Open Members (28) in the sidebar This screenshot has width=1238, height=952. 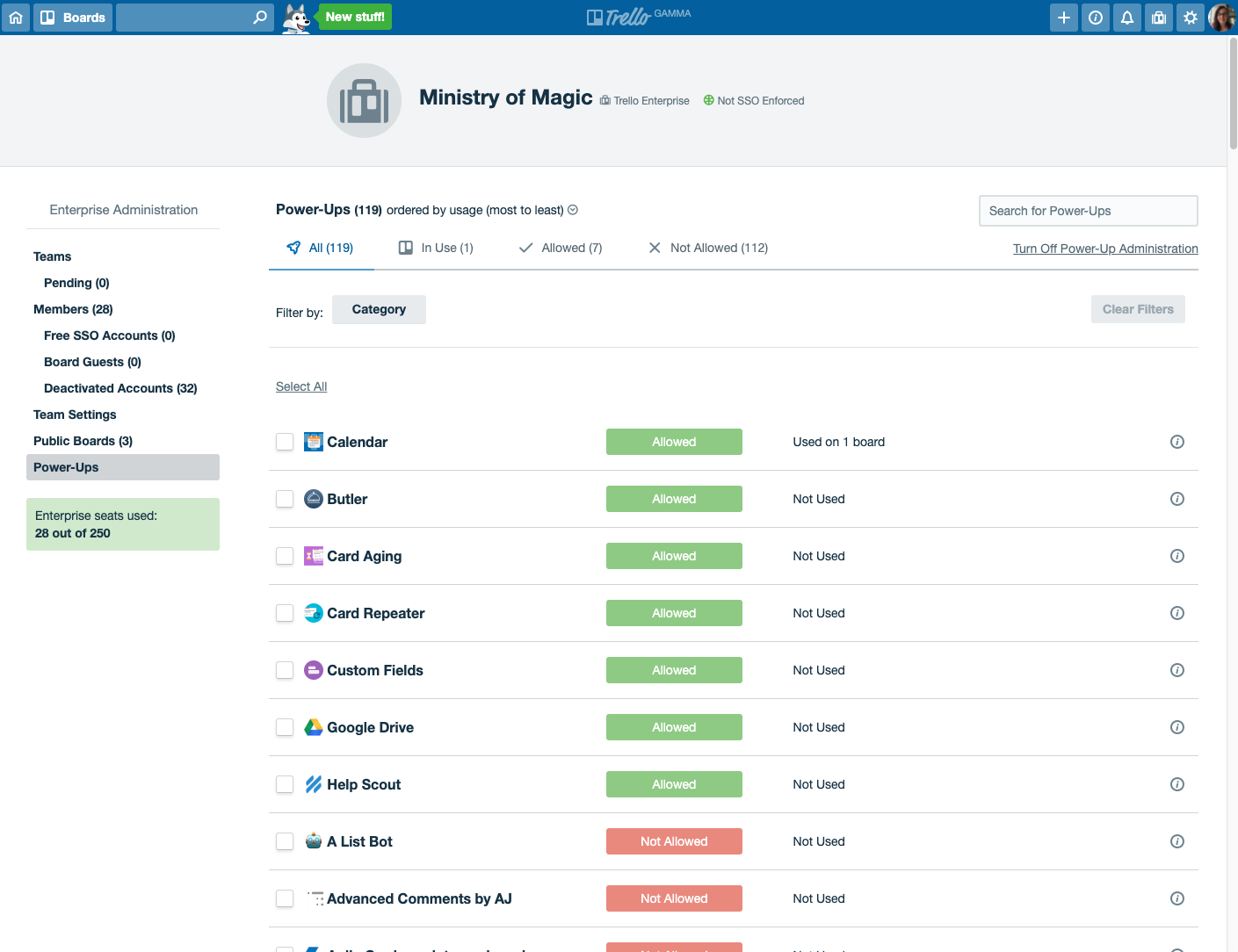pyautogui.click(x=73, y=309)
